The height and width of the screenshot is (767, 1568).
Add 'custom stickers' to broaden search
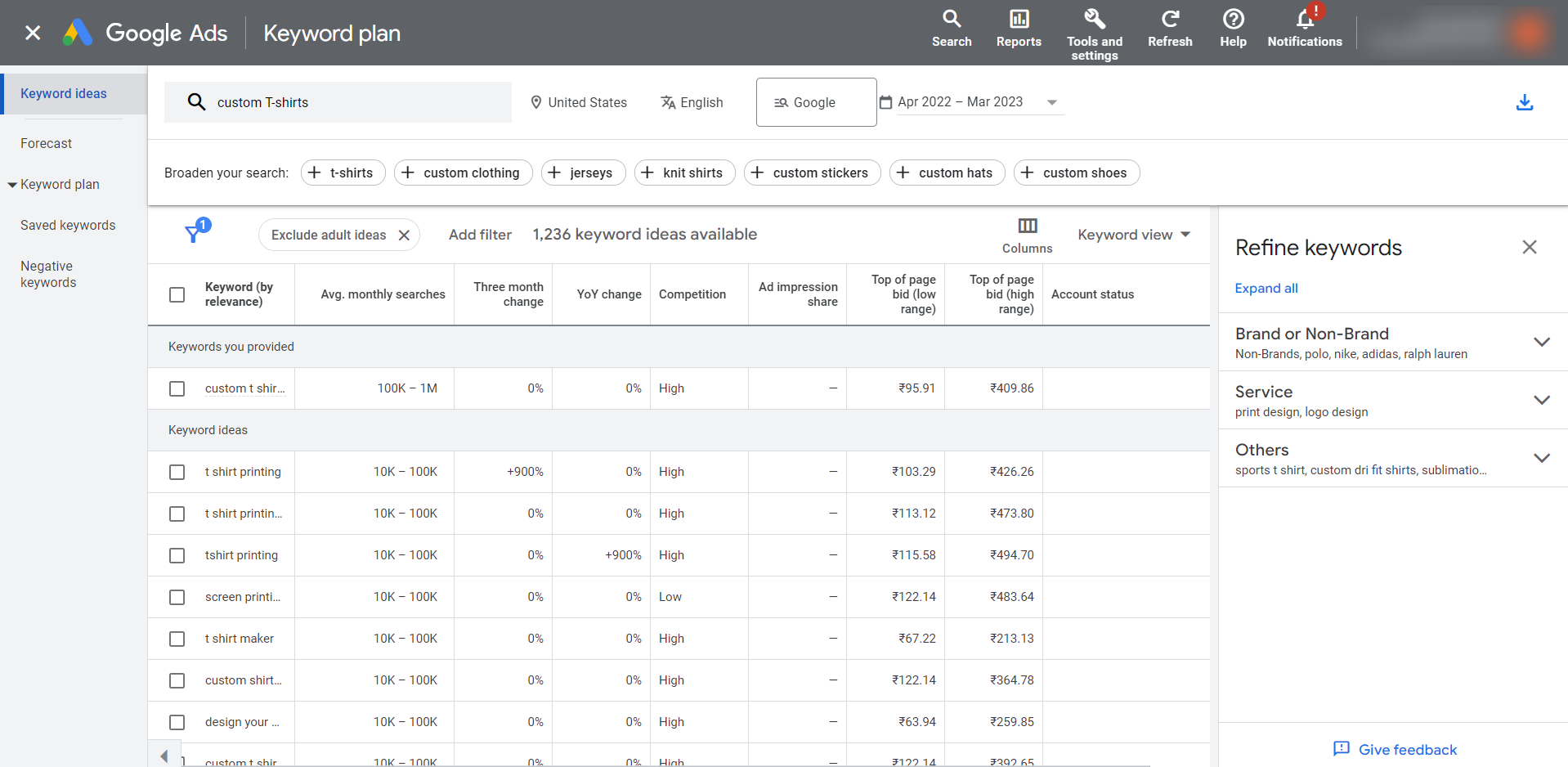813,173
